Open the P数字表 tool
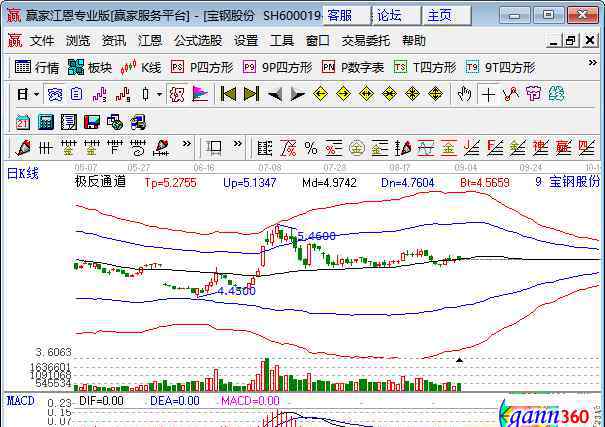Image resolution: width=605 pixels, height=427 pixels. (x=353, y=68)
